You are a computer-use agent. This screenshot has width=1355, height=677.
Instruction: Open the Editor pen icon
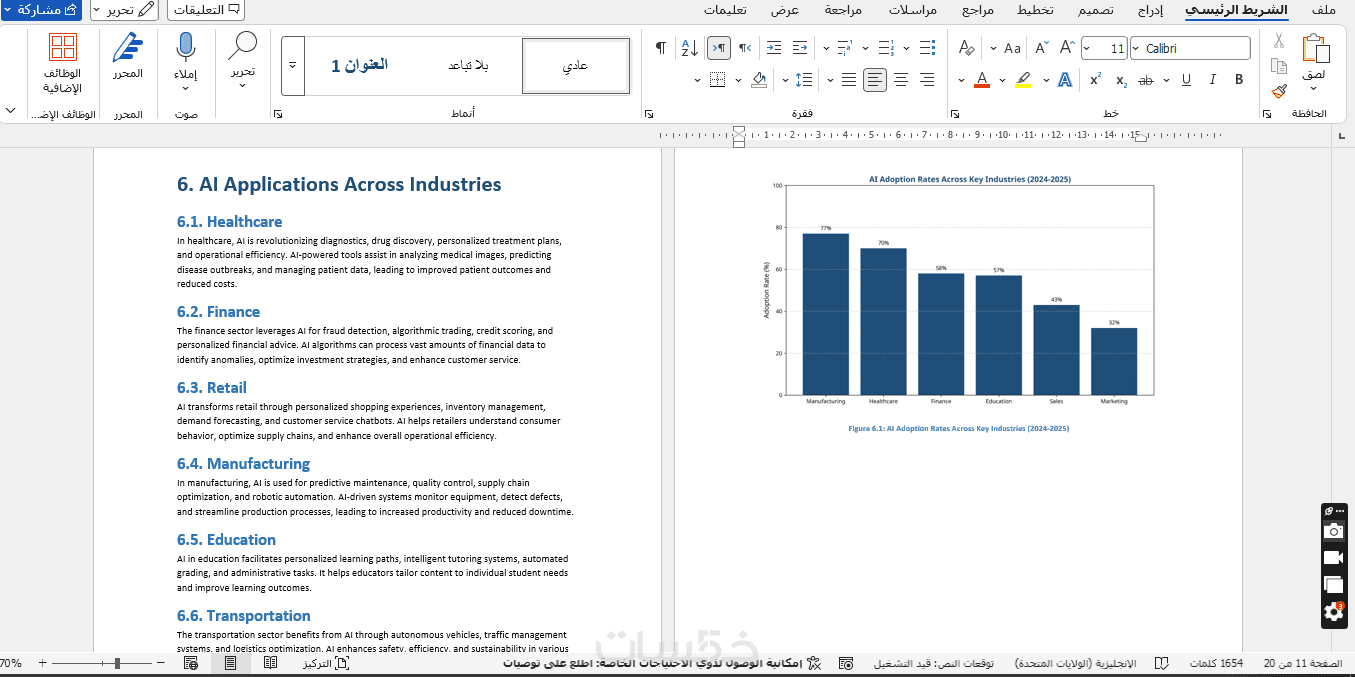pyautogui.click(x=128, y=58)
